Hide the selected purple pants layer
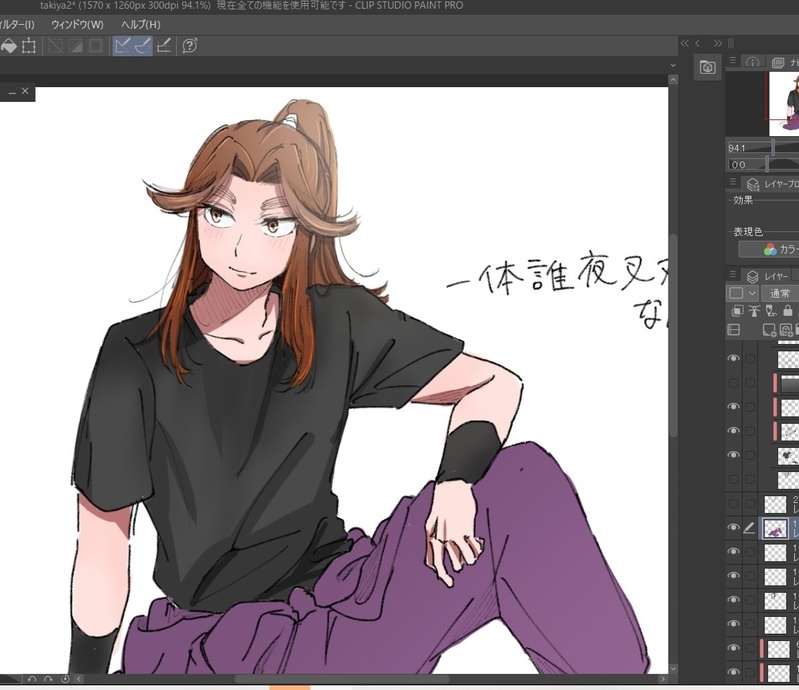This screenshot has width=799, height=690. [733, 527]
